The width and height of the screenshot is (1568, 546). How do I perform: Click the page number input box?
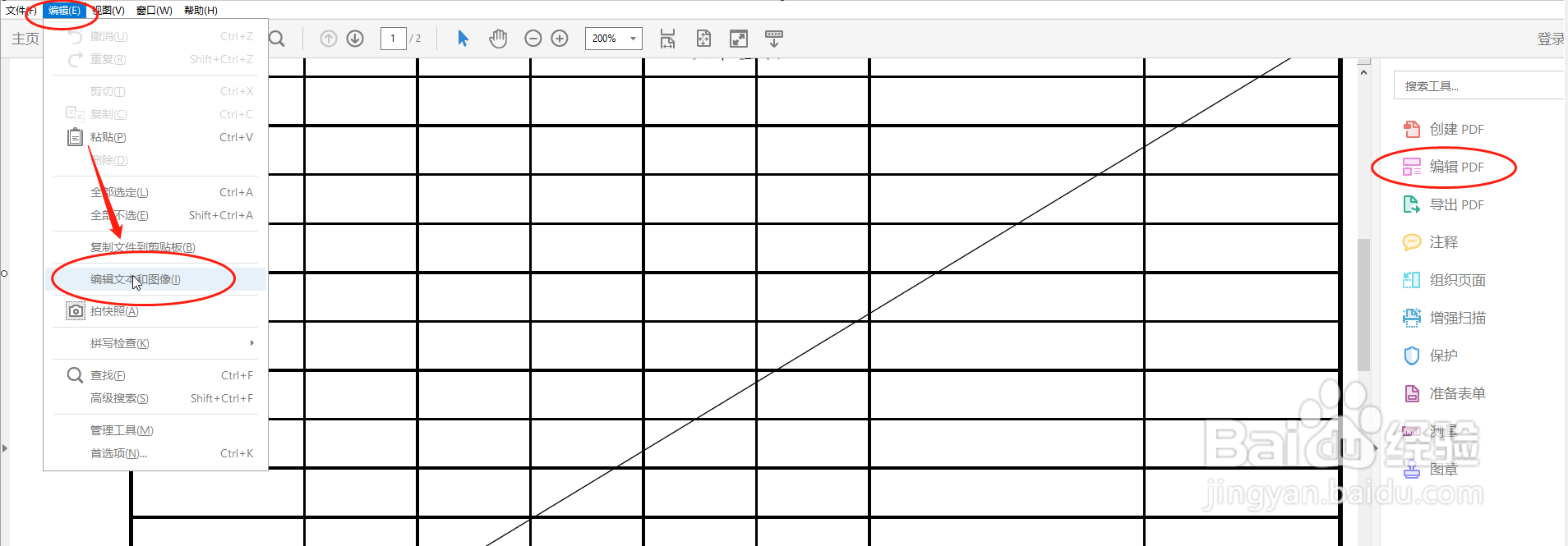tap(394, 39)
